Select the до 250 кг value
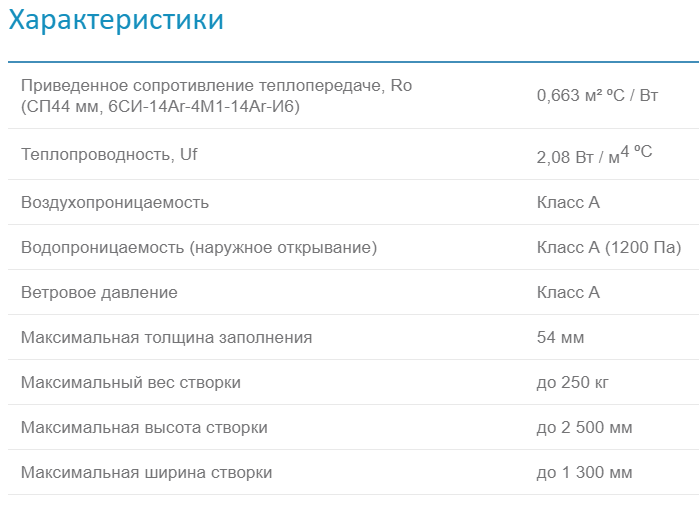This screenshot has width=699, height=507. (573, 382)
